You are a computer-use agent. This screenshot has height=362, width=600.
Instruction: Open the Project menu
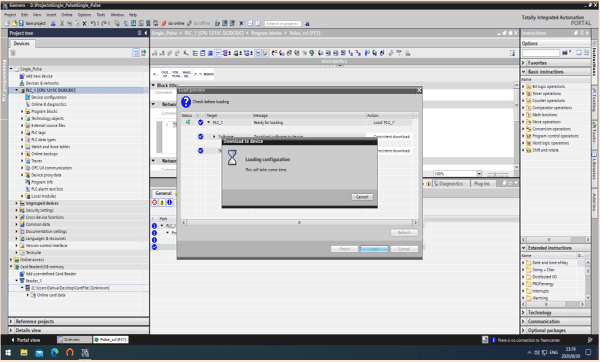coord(10,15)
